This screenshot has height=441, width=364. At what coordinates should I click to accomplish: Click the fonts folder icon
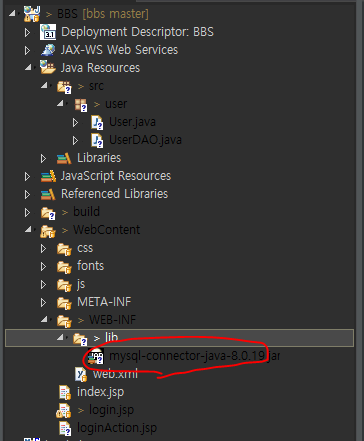(64, 267)
